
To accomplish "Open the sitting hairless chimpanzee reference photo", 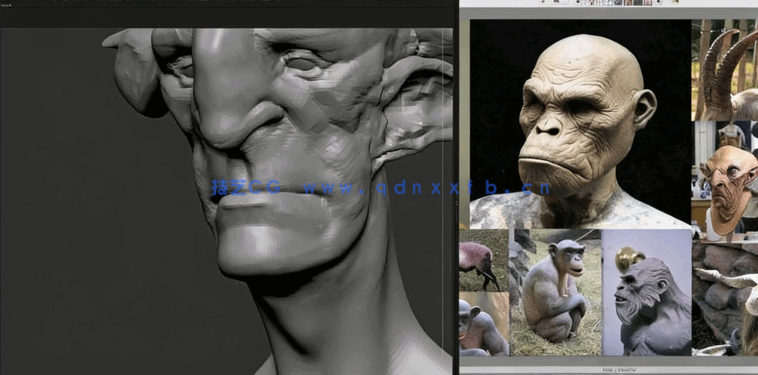I will [x=555, y=293].
